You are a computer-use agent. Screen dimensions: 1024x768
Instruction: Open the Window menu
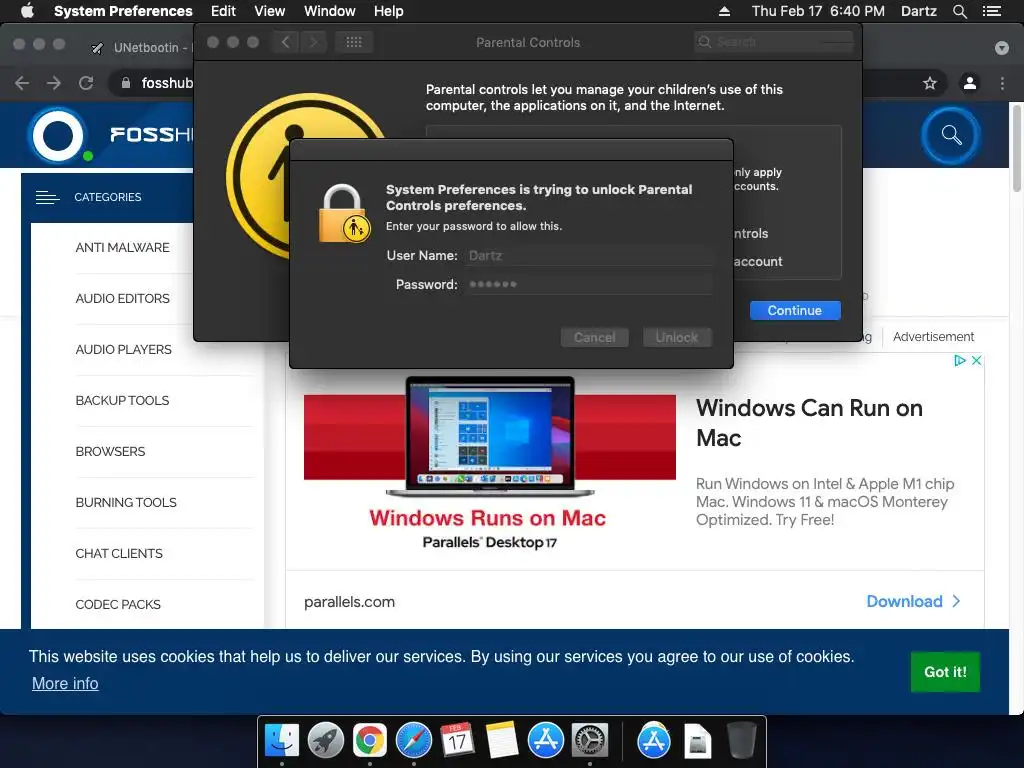pyautogui.click(x=330, y=11)
